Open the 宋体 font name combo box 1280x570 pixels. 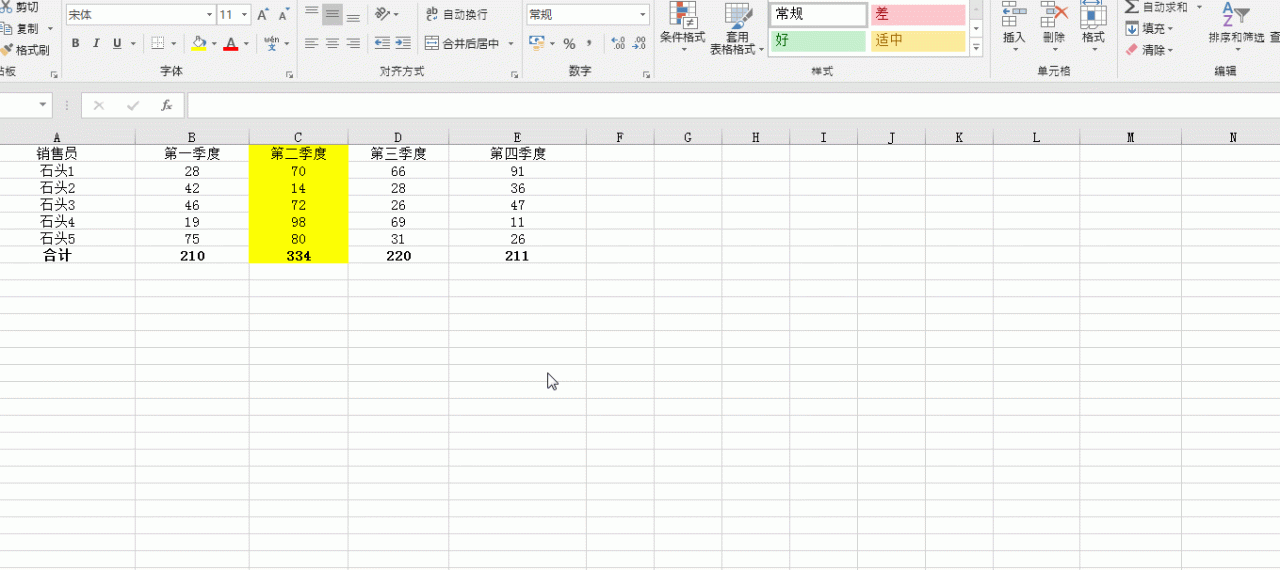140,15
